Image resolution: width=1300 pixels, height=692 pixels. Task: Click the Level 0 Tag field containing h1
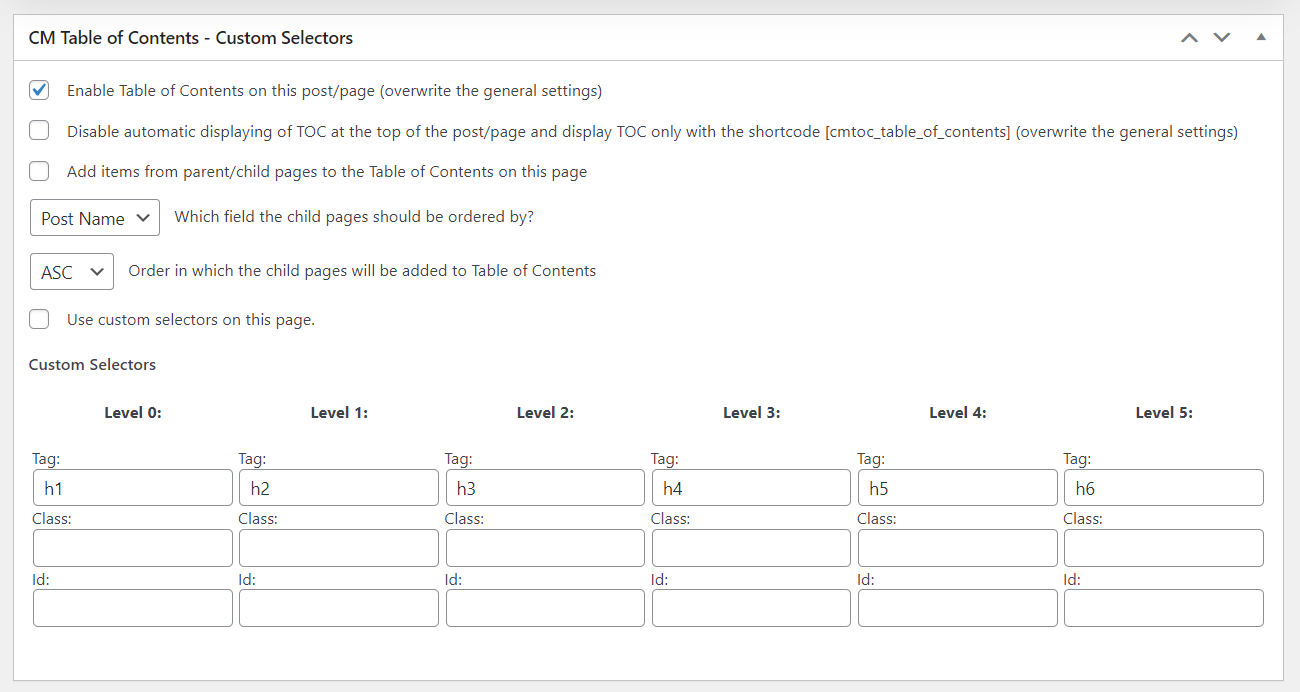pyautogui.click(x=133, y=488)
